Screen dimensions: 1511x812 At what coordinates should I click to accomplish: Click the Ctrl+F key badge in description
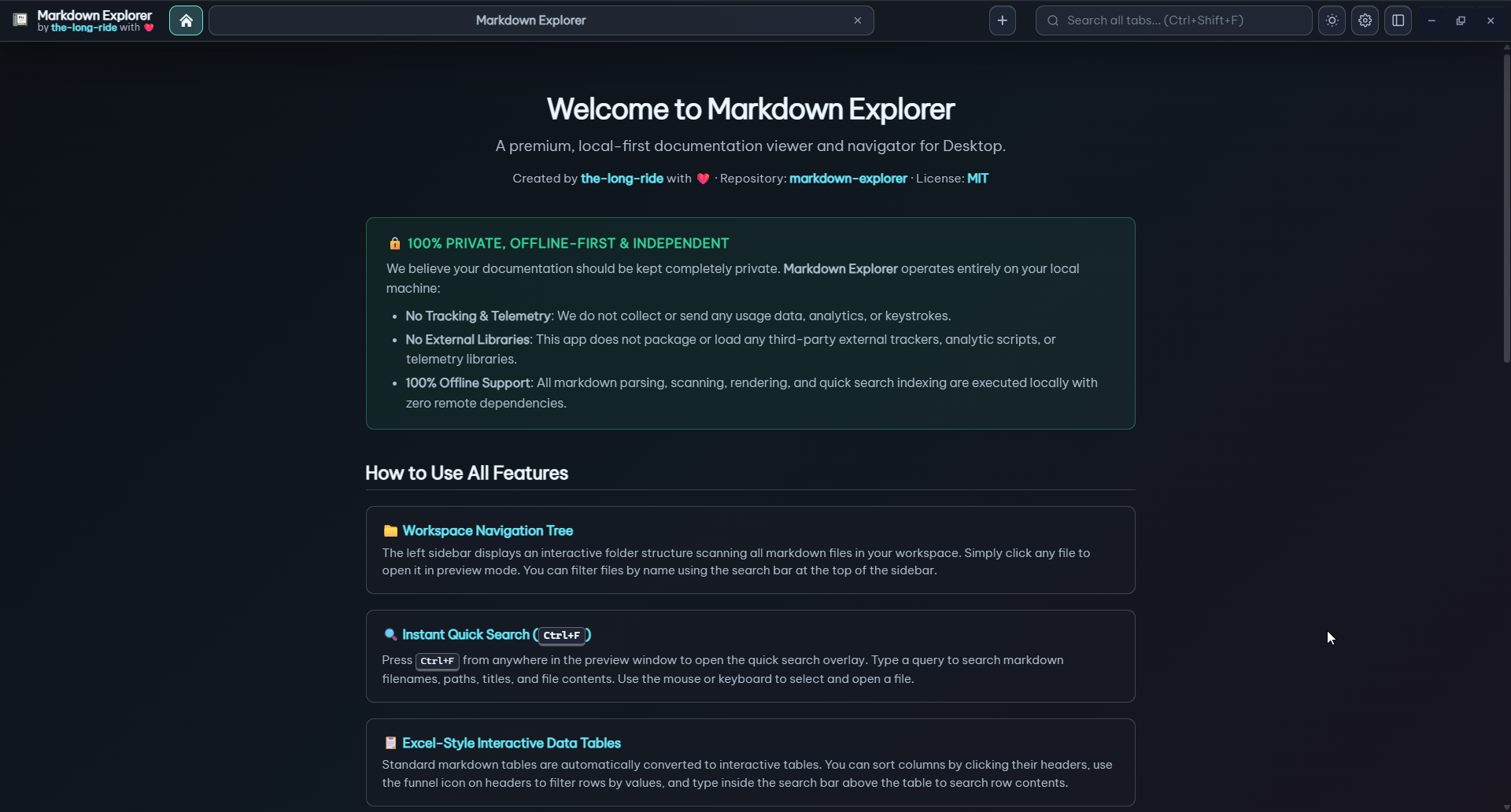click(438, 661)
